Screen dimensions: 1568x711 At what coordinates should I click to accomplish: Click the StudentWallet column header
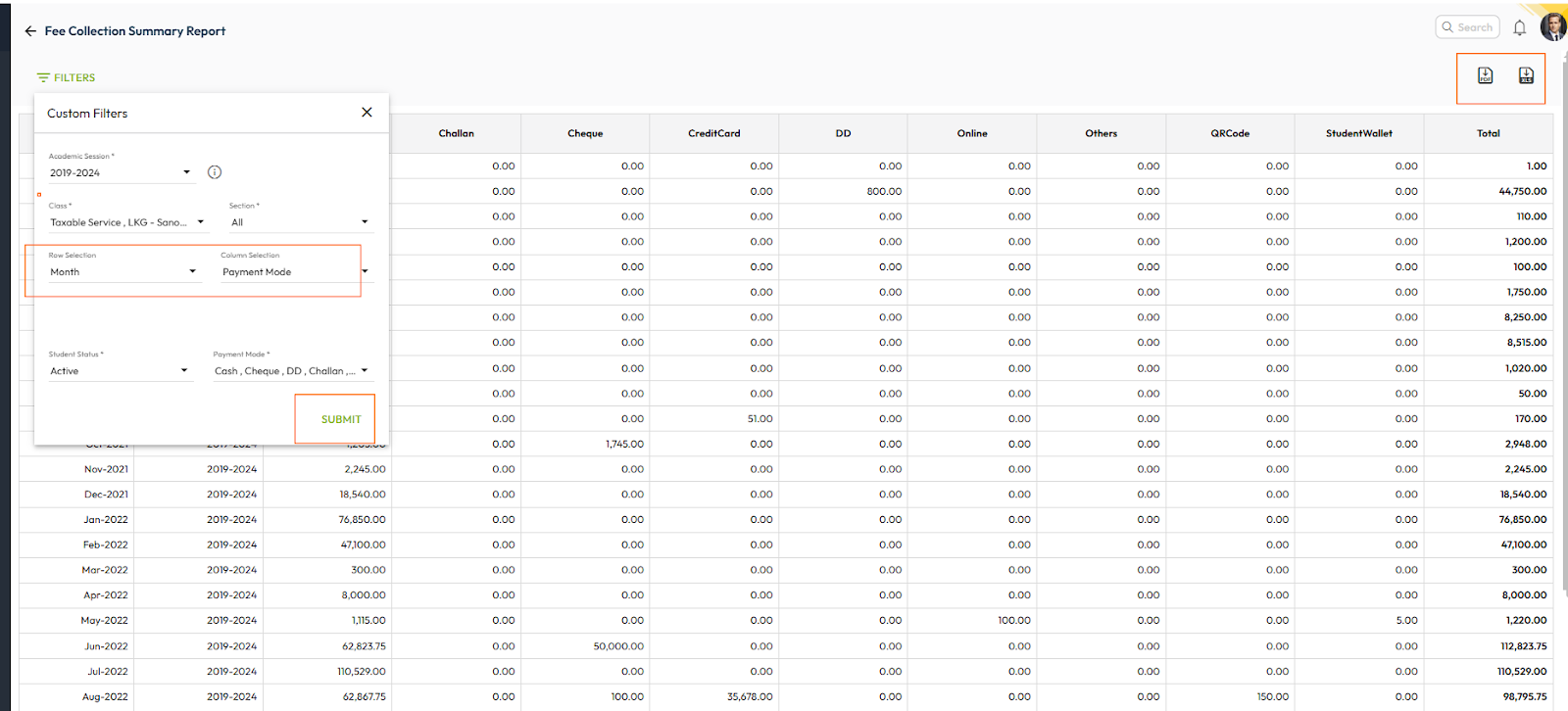pyautogui.click(x=1358, y=133)
